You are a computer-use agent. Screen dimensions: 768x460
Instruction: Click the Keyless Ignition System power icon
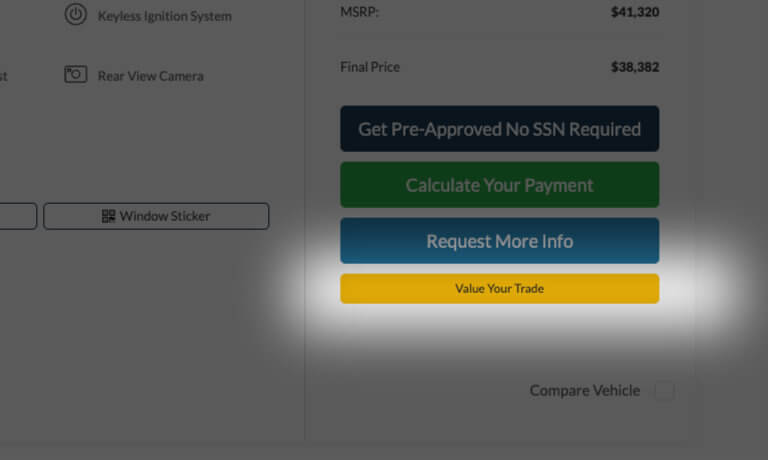click(x=76, y=15)
